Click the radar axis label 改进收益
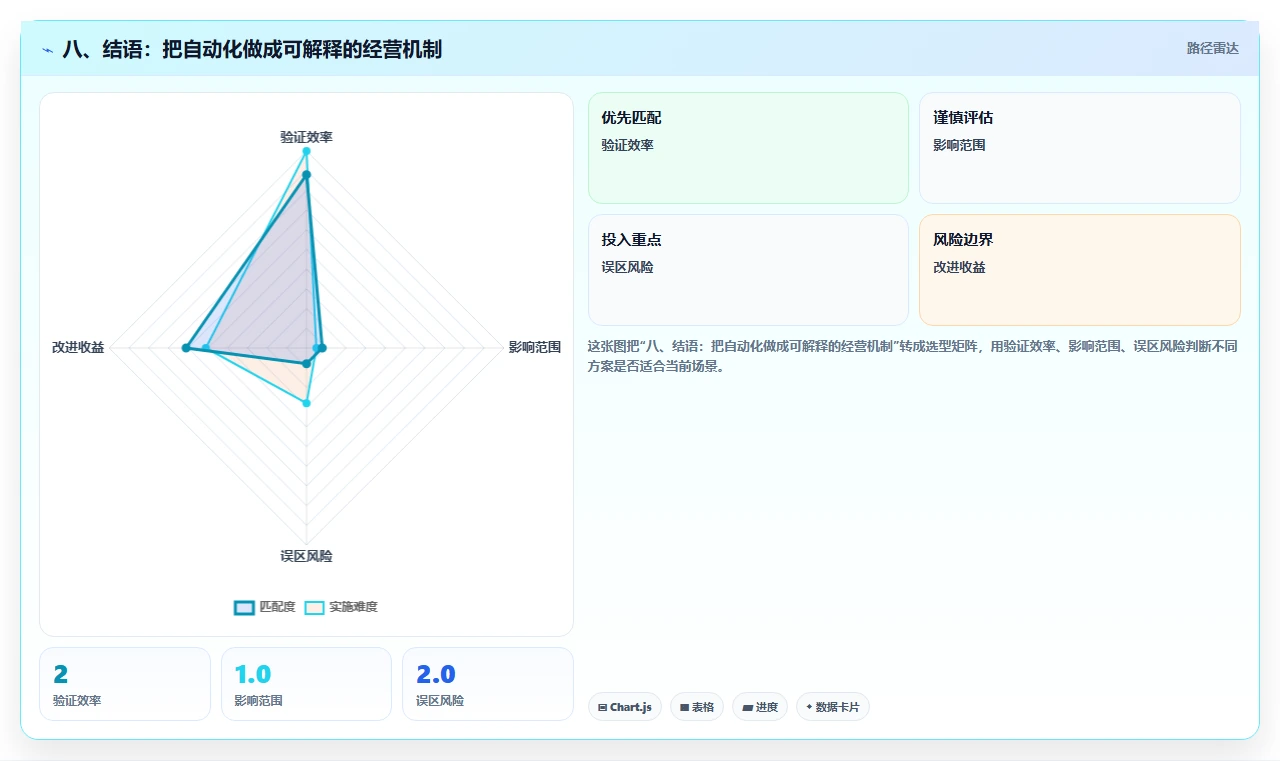The image size is (1280, 761). (78, 348)
